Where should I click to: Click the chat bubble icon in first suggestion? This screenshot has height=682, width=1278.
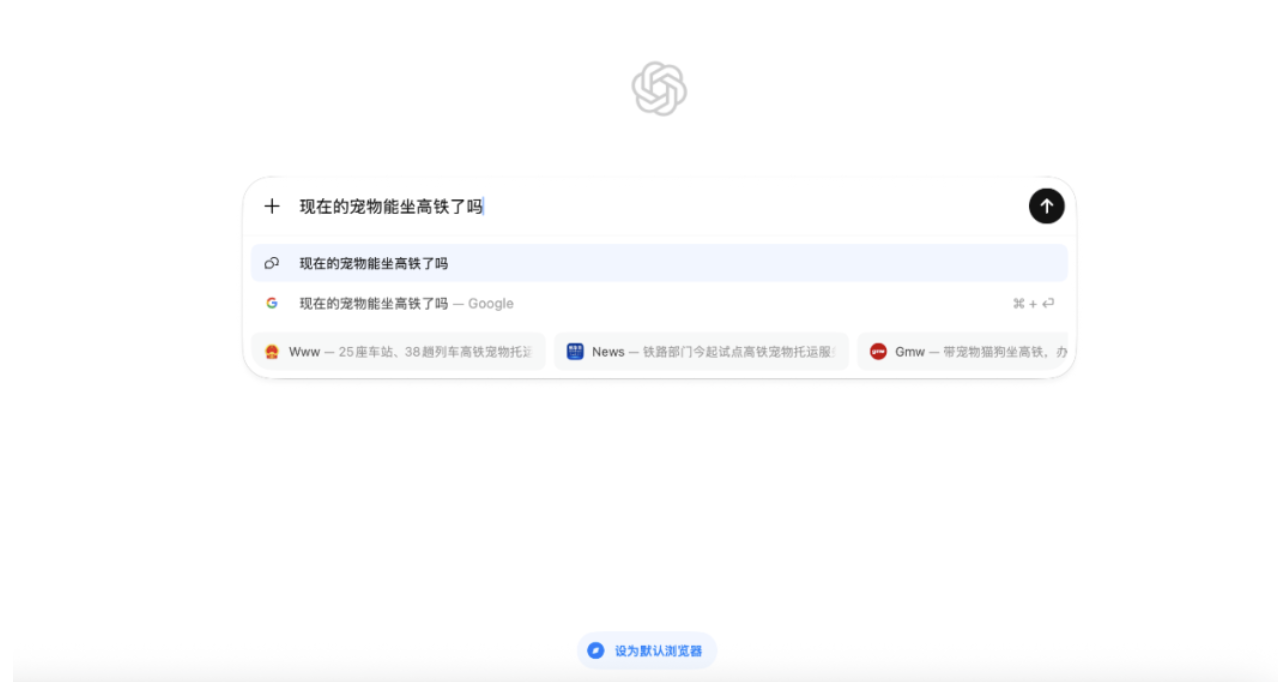pos(272,264)
